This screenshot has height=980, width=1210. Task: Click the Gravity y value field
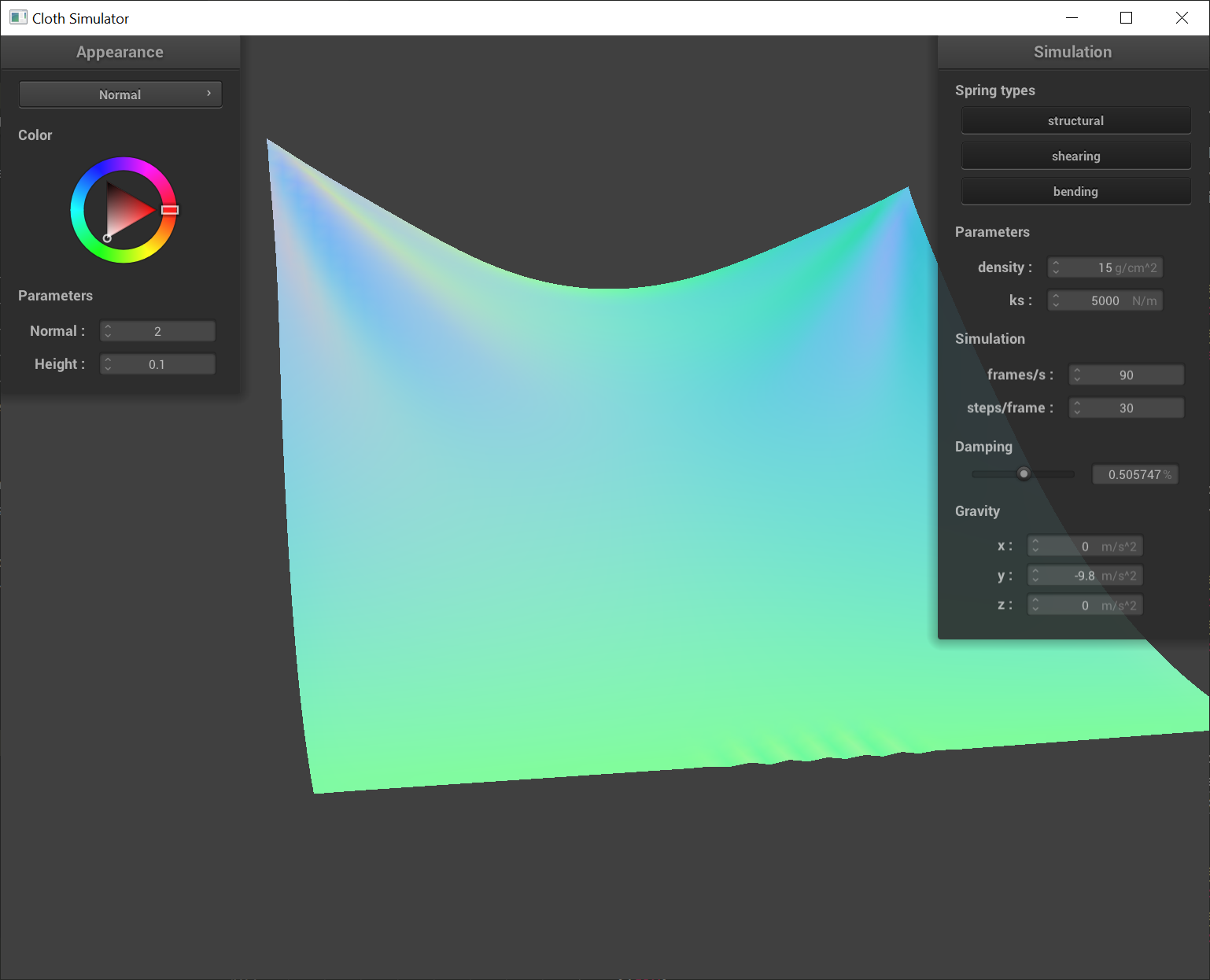[x=1085, y=576]
